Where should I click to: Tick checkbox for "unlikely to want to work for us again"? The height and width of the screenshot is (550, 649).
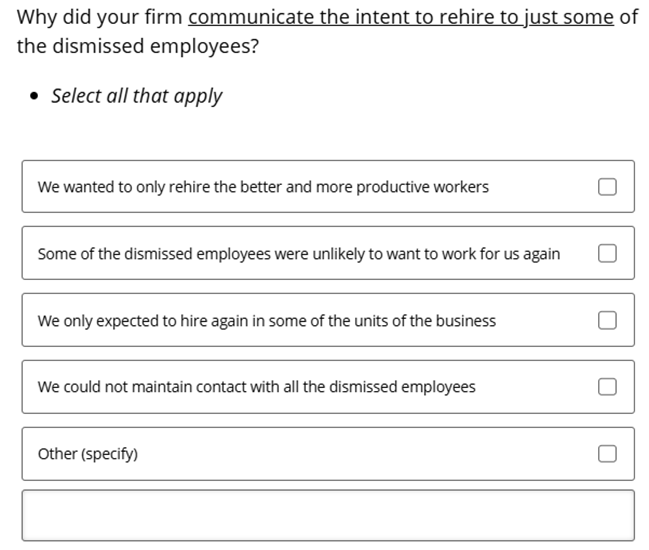[606, 254]
